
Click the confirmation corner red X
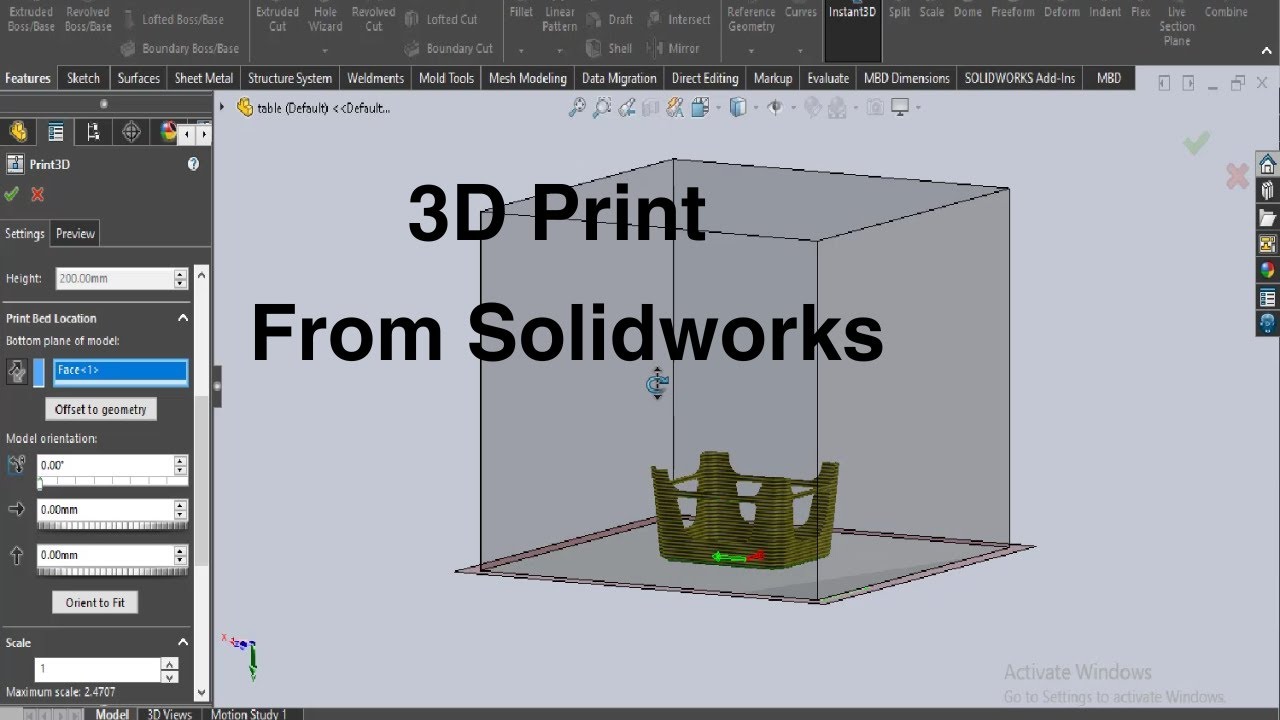pos(1237,177)
